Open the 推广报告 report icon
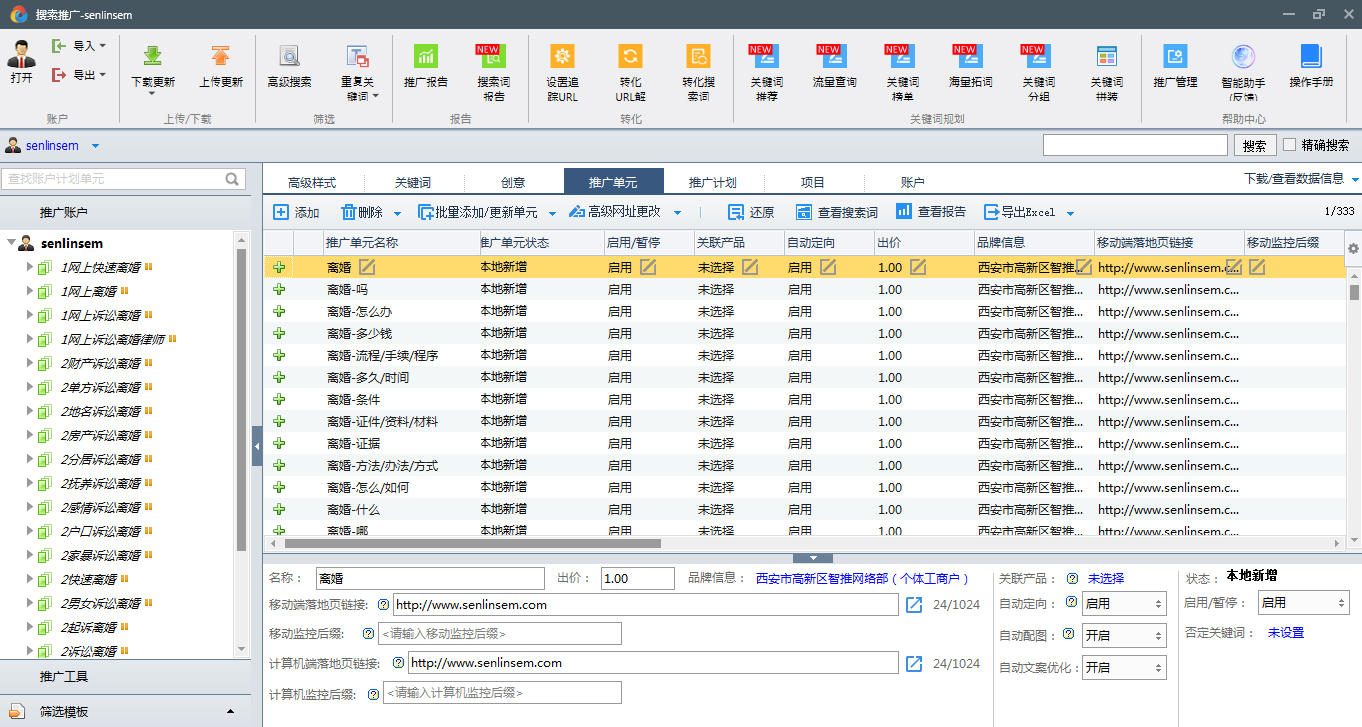Image resolution: width=1362 pixels, height=727 pixels. tap(426, 57)
